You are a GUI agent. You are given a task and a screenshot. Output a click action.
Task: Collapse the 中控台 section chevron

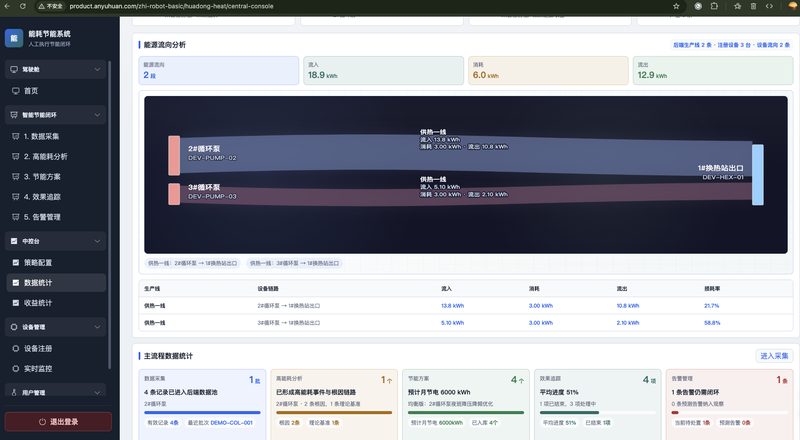[97, 241]
